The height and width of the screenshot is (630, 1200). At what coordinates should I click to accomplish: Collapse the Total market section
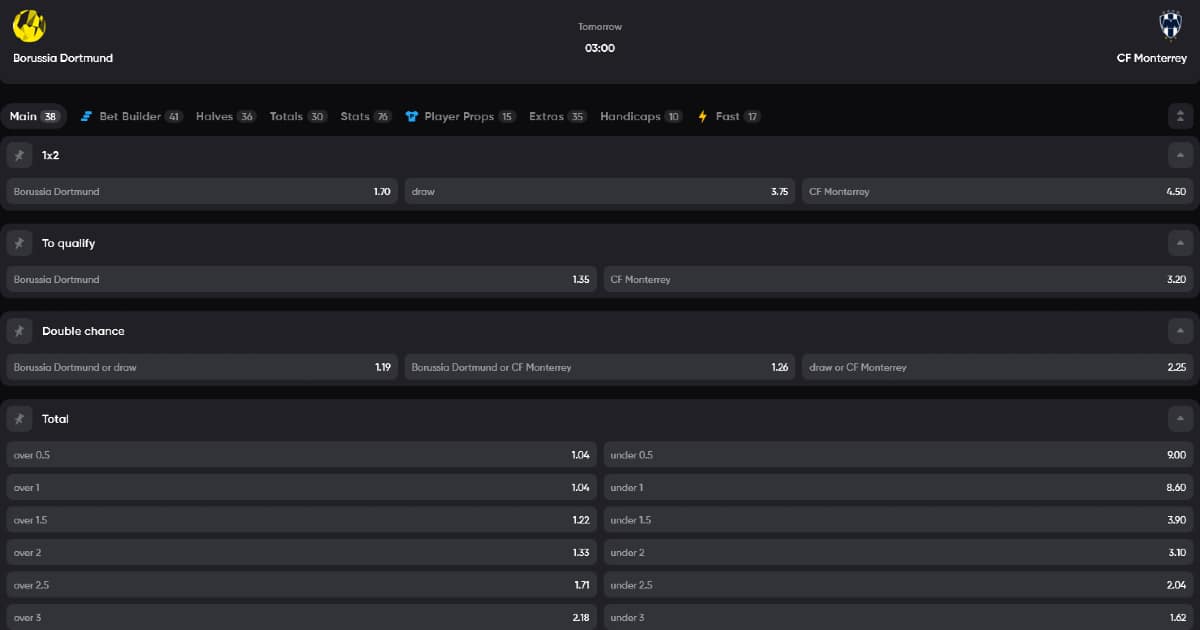click(x=1181, y=419)
